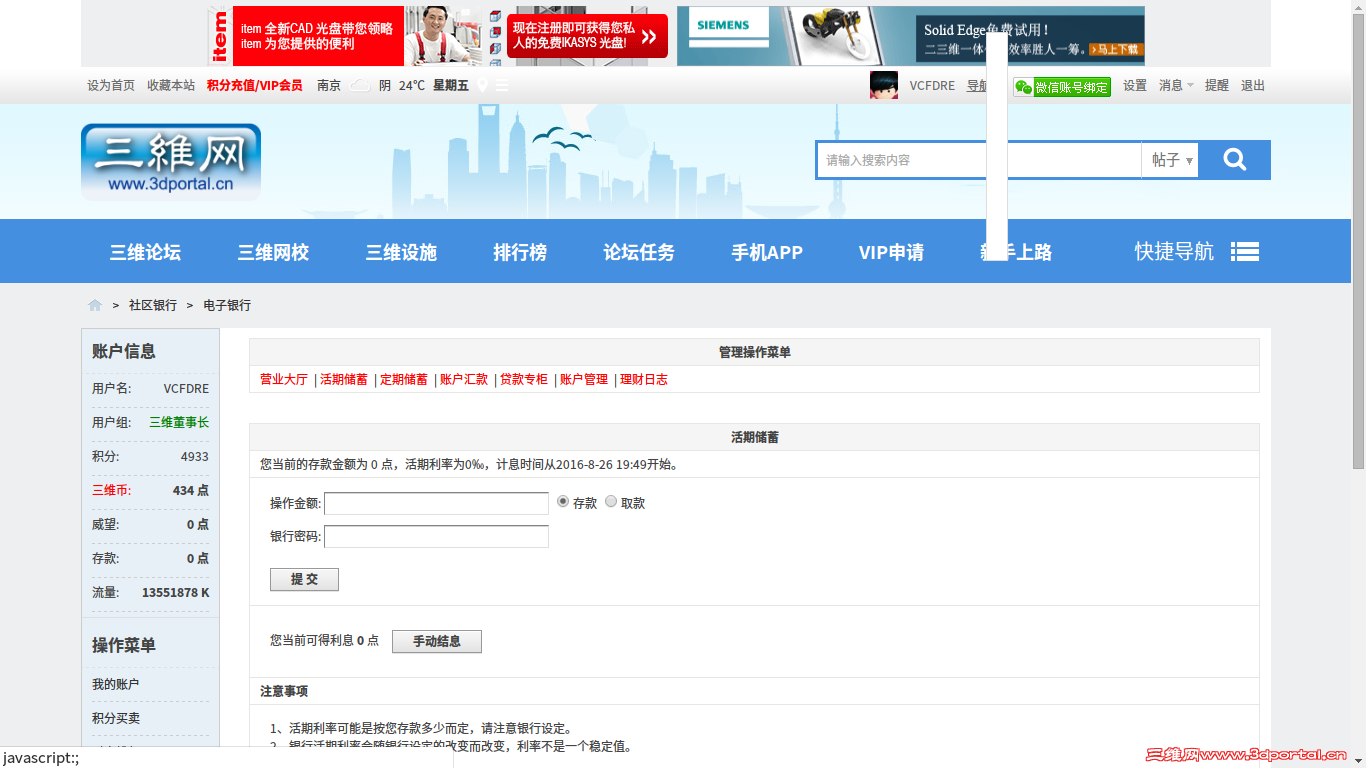Click the 三维网 site logo
This screenshot has width=1366, height=768.
click(171, 161)
